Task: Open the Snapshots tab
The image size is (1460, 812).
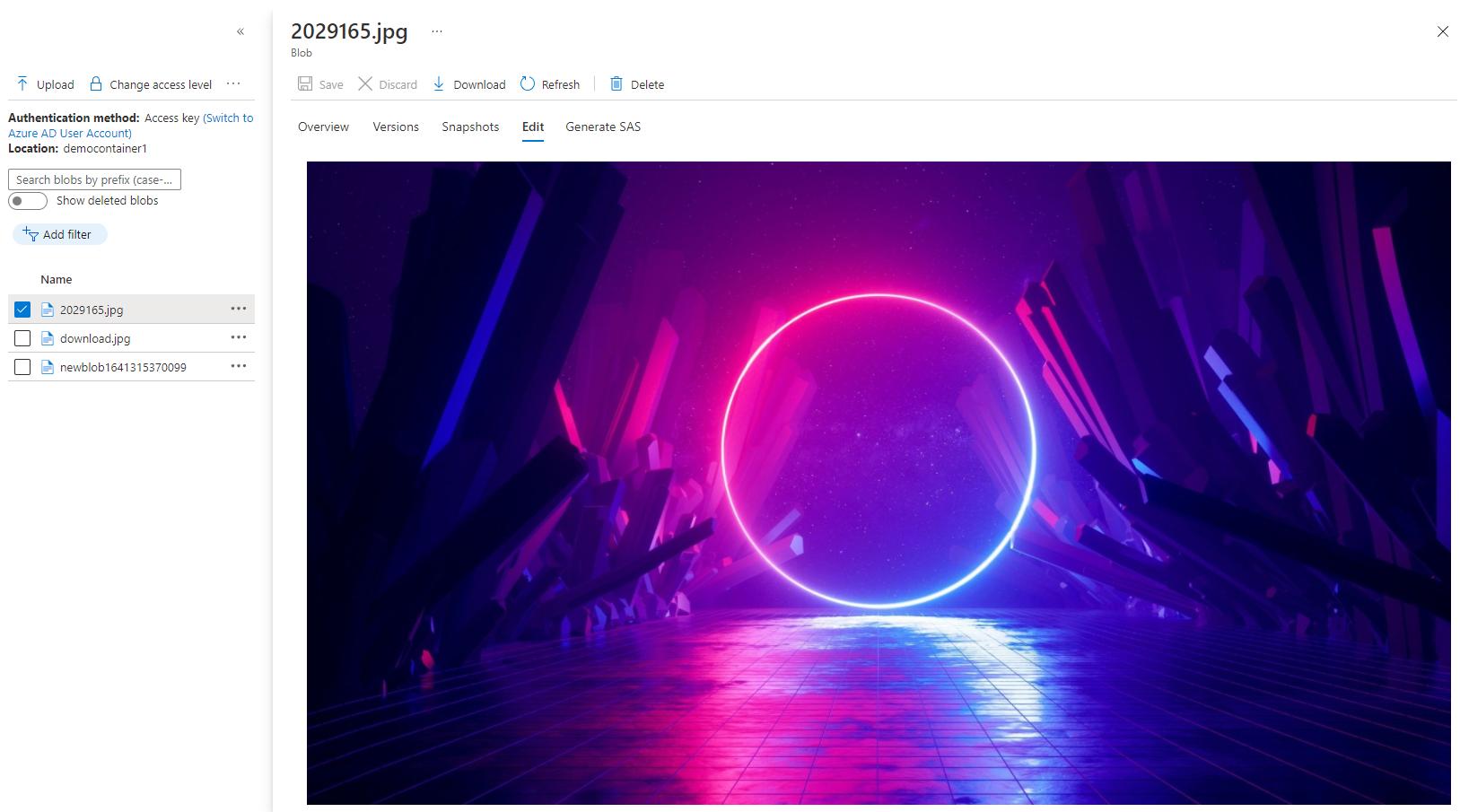Action: point(470,127)
